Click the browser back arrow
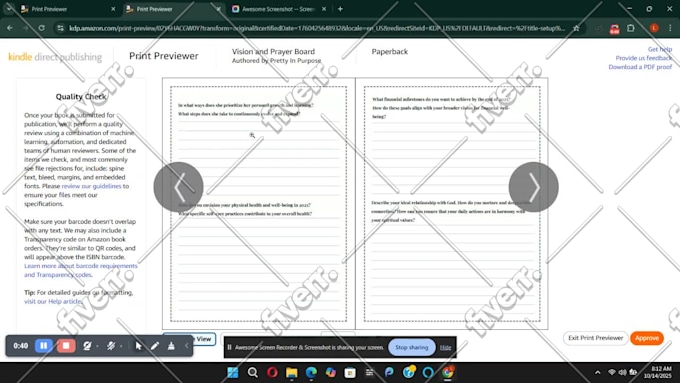Image resolution: width=680 pixels, height=383 pixels. point(10,28)
